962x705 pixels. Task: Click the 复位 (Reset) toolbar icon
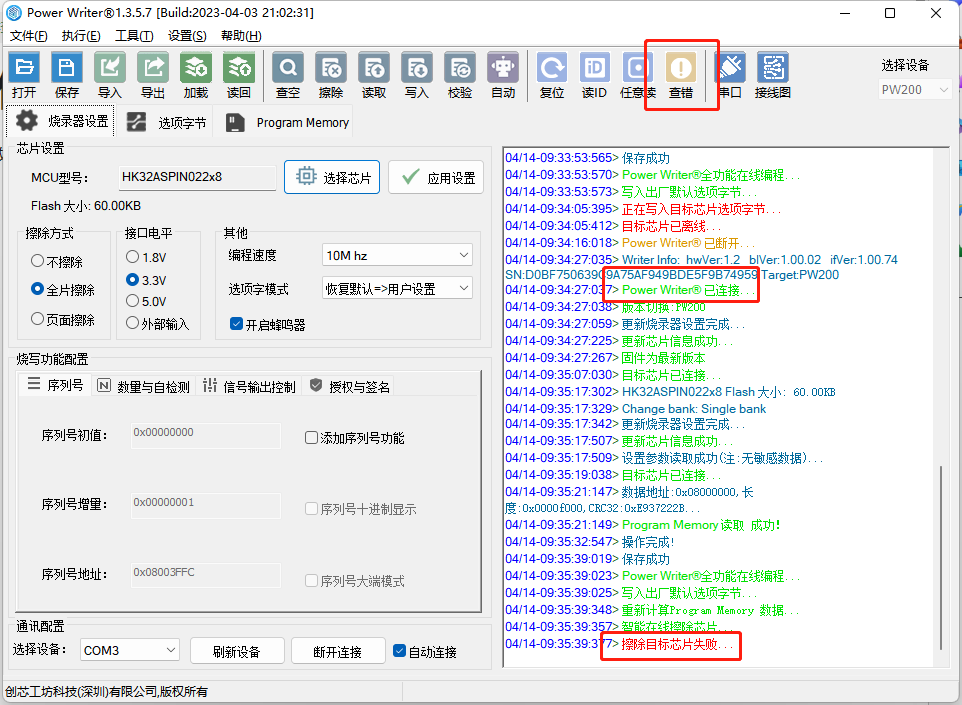click(552, 75)
